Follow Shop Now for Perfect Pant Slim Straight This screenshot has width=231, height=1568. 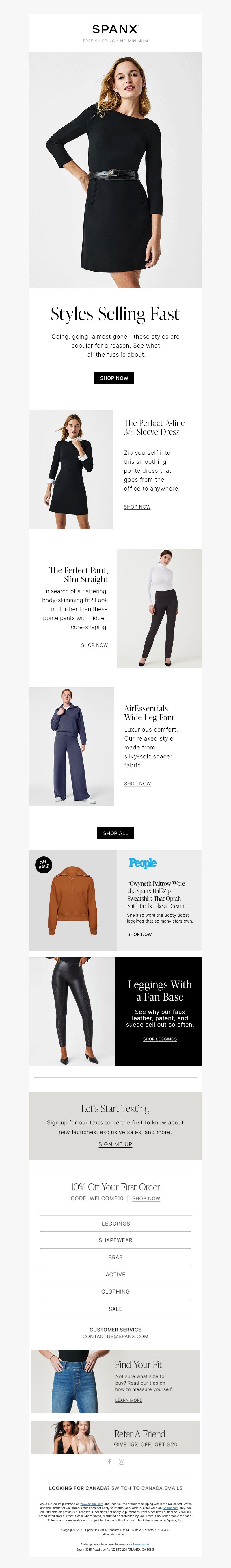tap(94, 645)
